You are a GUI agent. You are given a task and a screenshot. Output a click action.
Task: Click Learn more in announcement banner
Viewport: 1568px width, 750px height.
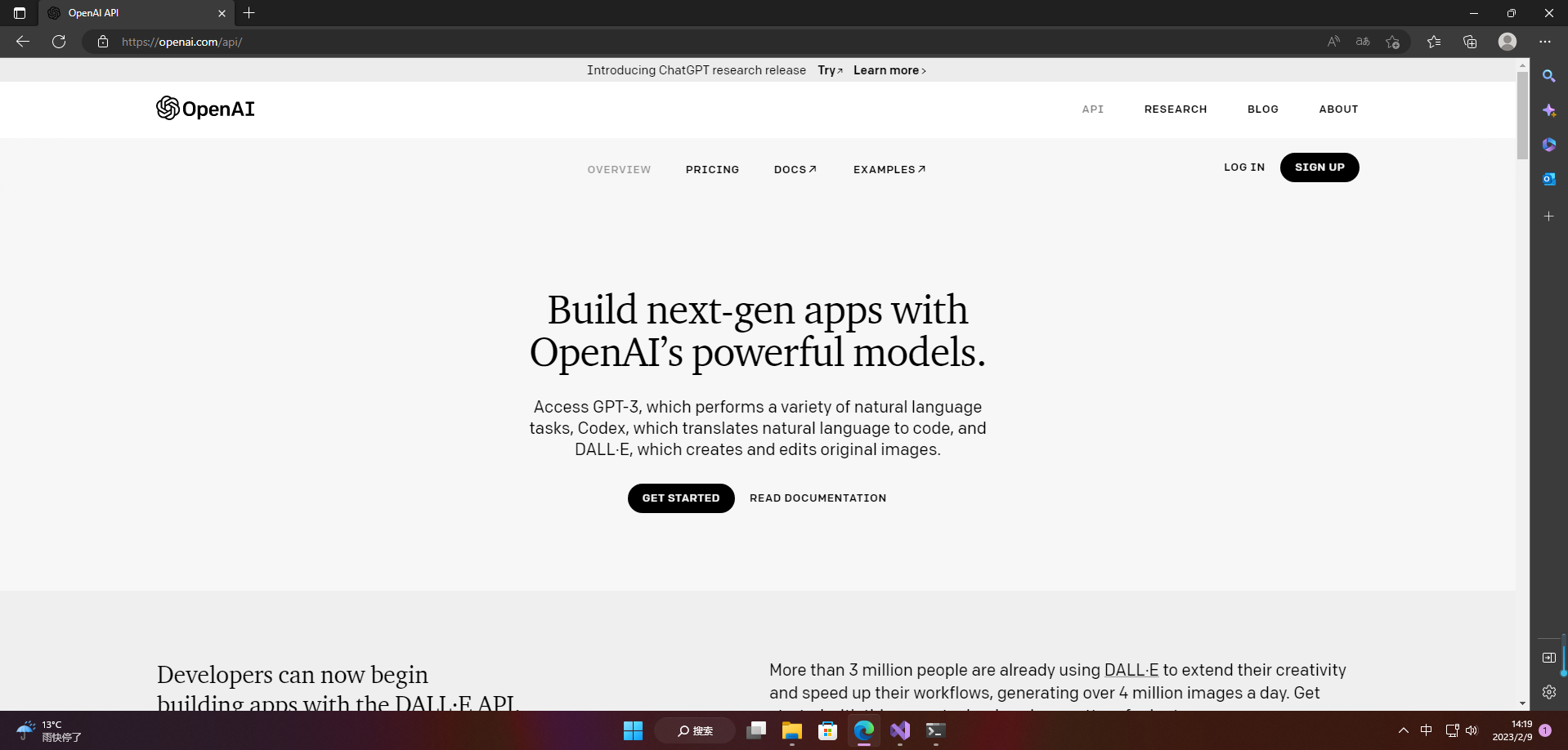[889, 70]
